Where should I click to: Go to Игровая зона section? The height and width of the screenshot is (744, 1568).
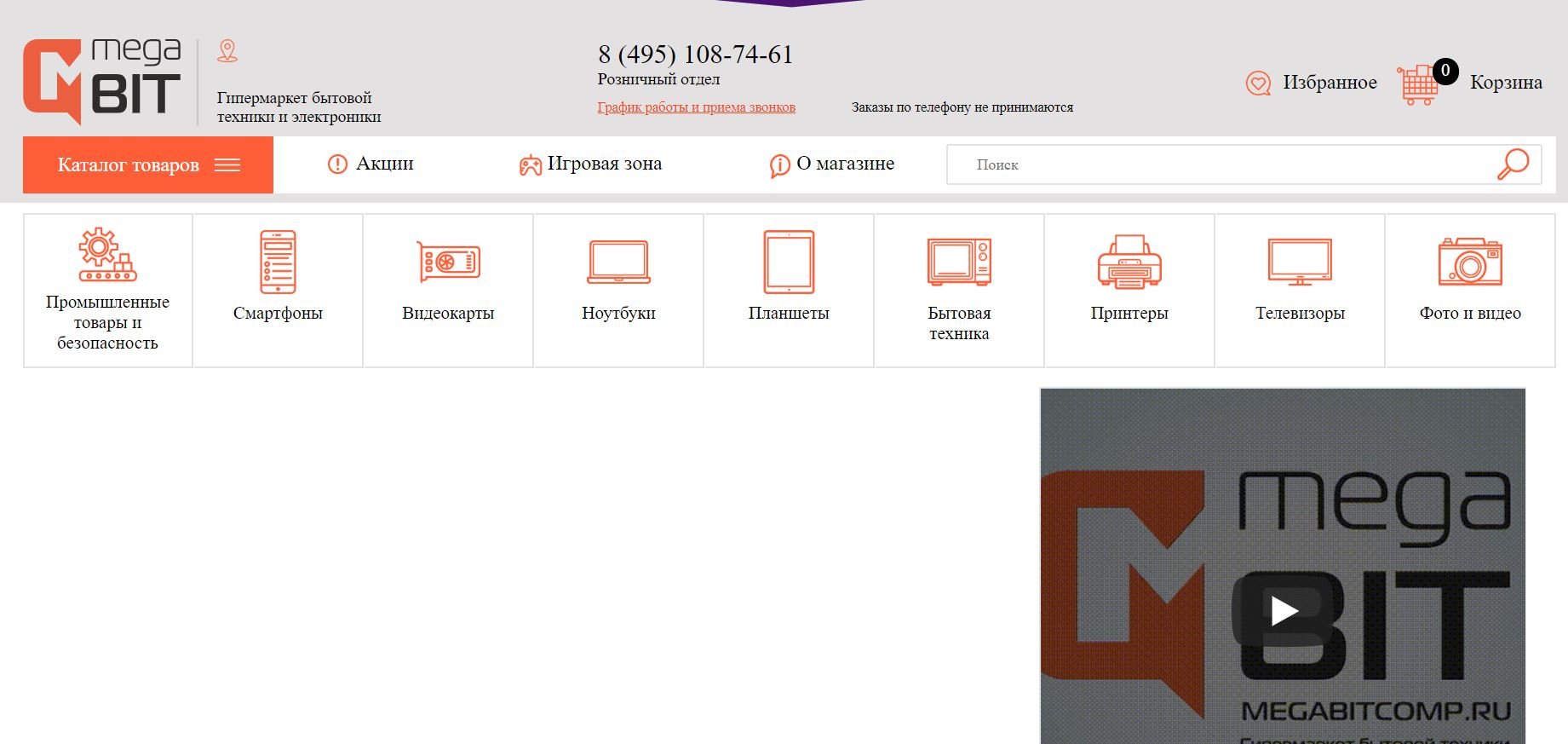[x=590, y=164]
